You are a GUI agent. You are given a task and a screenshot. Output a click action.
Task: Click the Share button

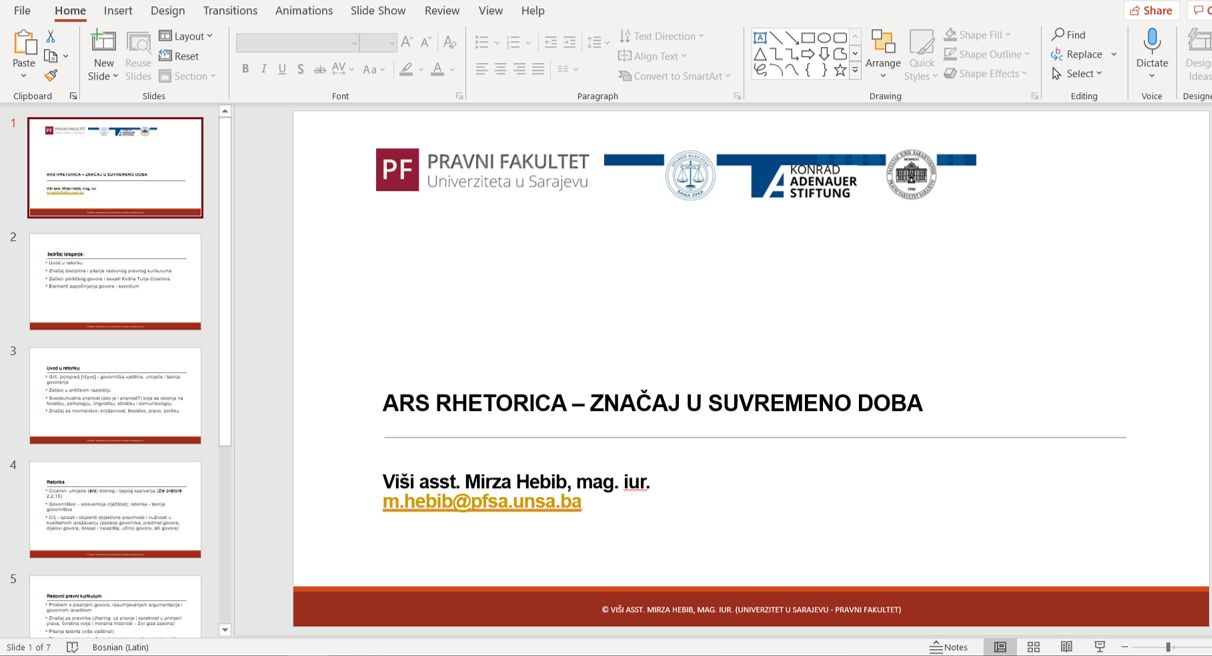[x=1151, y=11]
